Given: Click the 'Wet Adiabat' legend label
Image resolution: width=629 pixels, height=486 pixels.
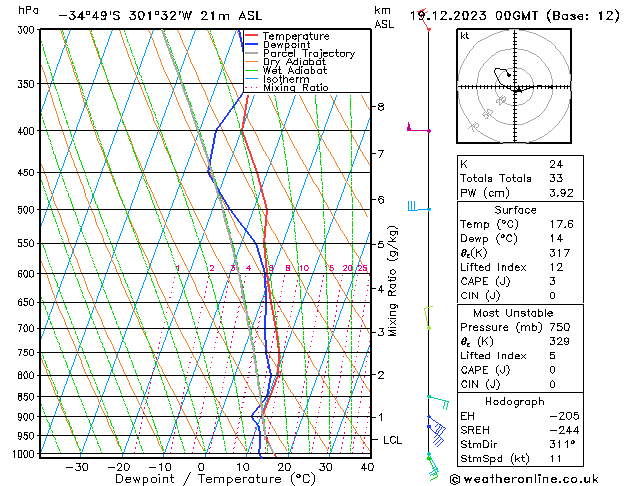Looking at the screenshot, I should coord(295,70).
